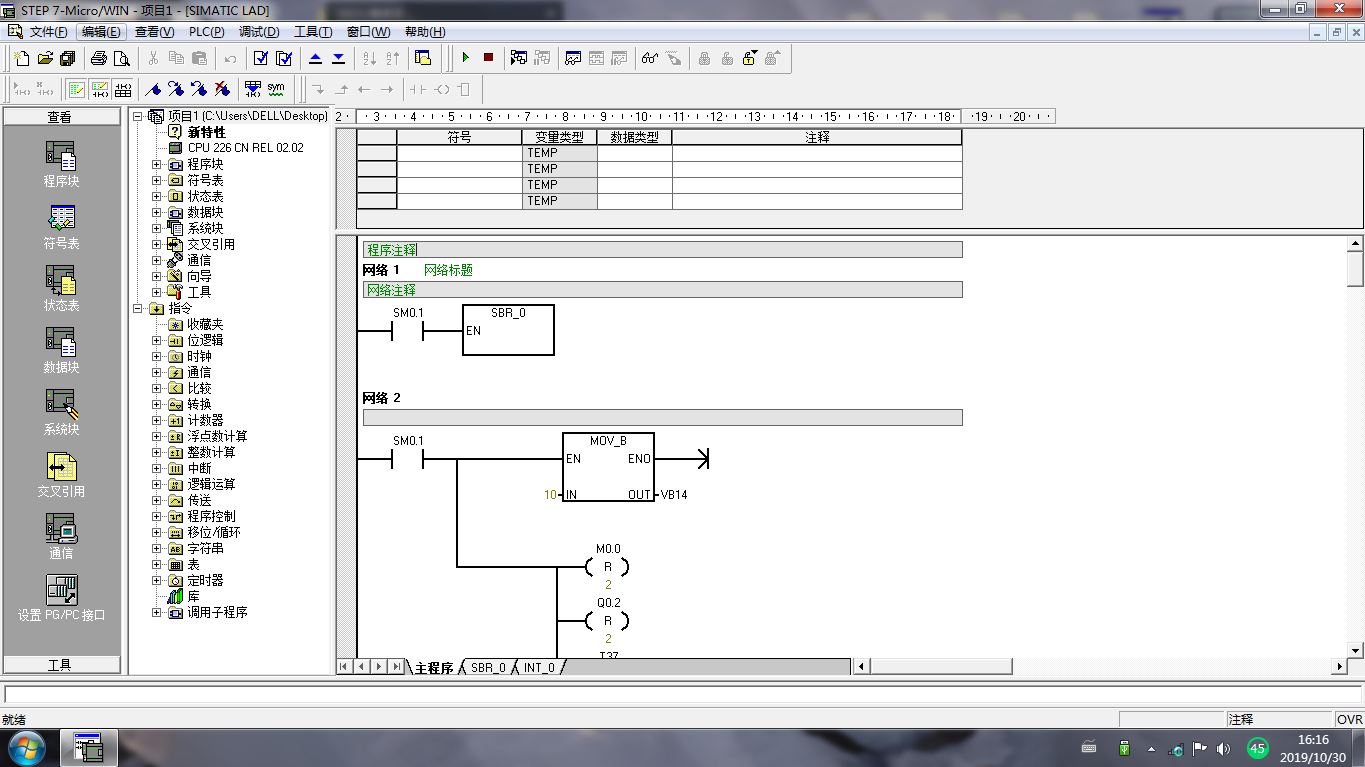
Task: Toggle POU comments display in toolbar
Action: coord(77,89)
